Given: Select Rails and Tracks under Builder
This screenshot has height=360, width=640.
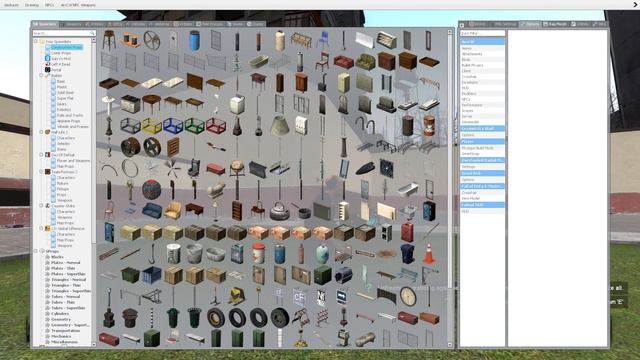Looking at the screenshot, I should click(x=70, y=115).
